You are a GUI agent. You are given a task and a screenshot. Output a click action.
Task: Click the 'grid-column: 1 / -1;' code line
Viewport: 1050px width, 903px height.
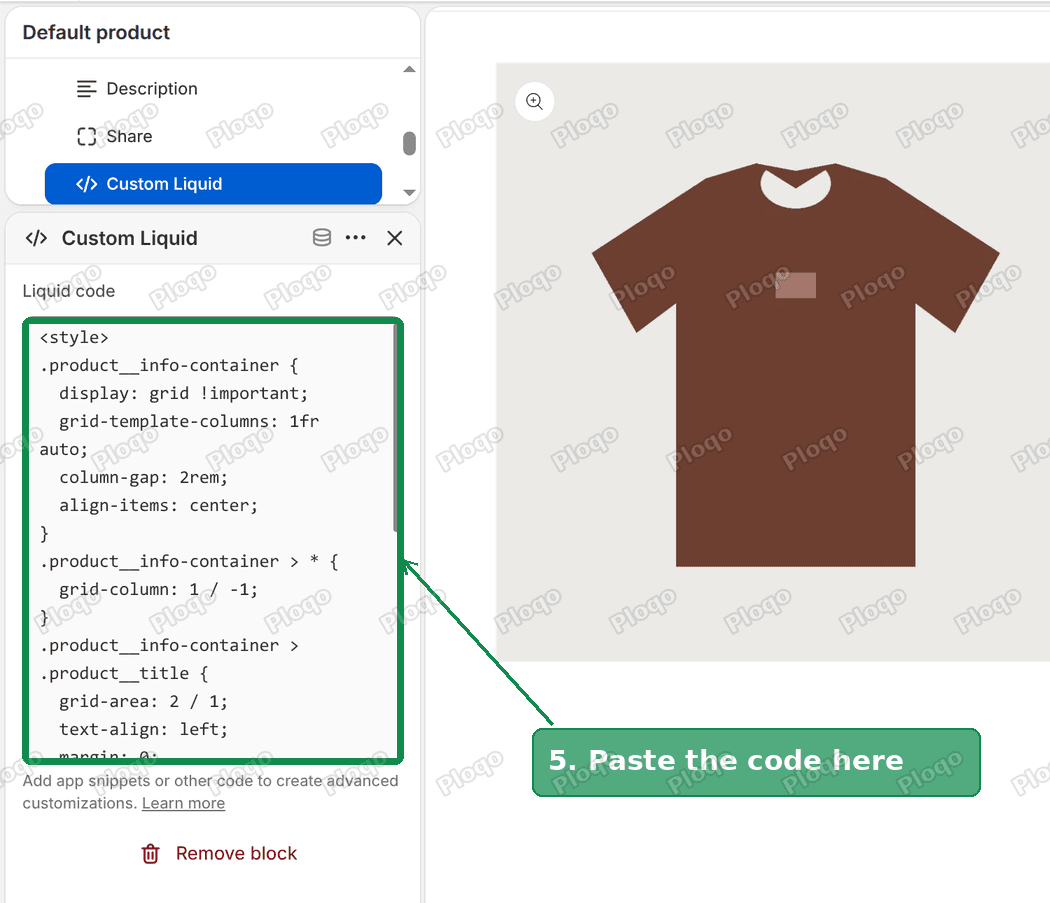[158, 589]
